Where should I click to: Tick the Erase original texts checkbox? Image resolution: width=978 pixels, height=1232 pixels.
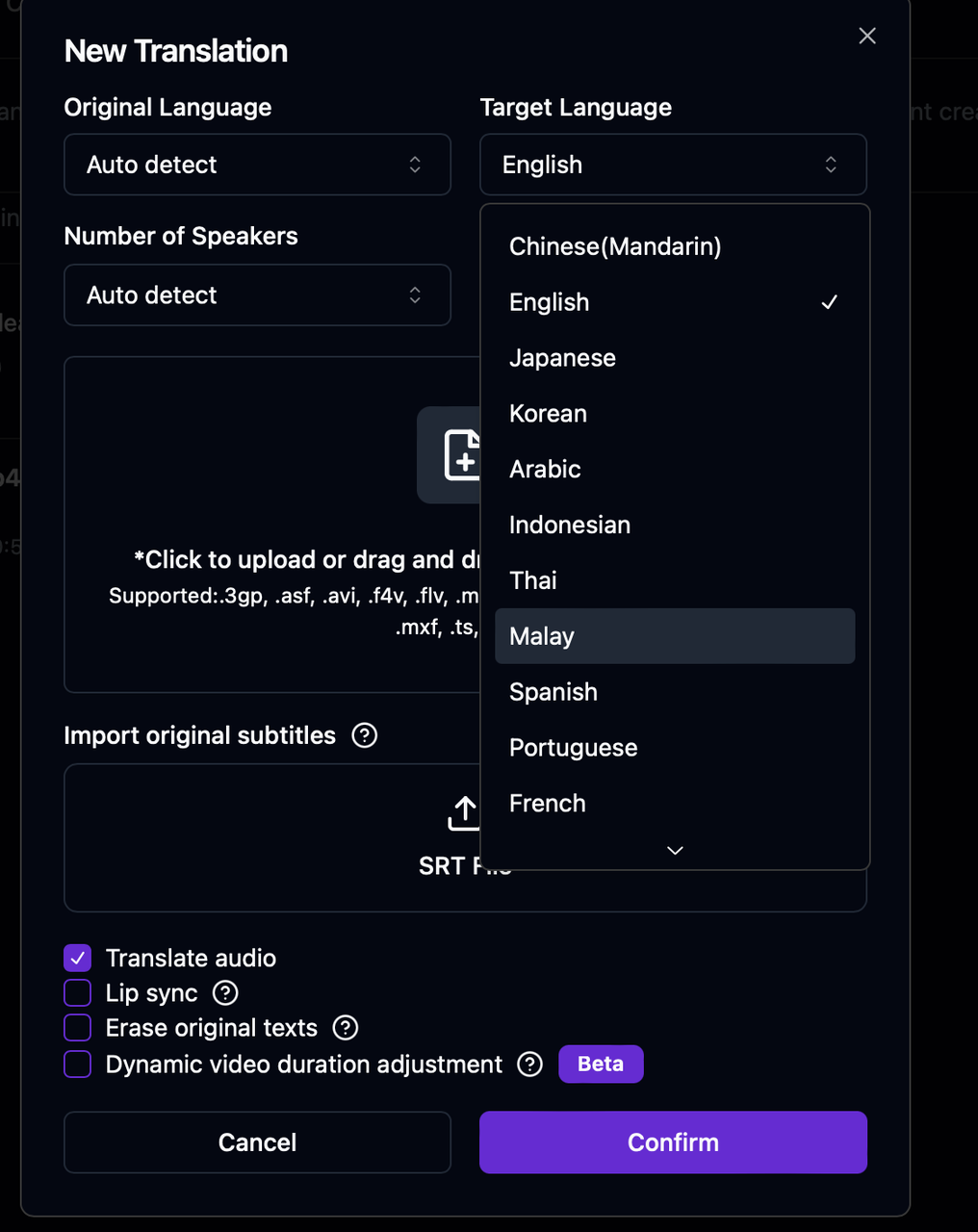tap(78, 1028)
